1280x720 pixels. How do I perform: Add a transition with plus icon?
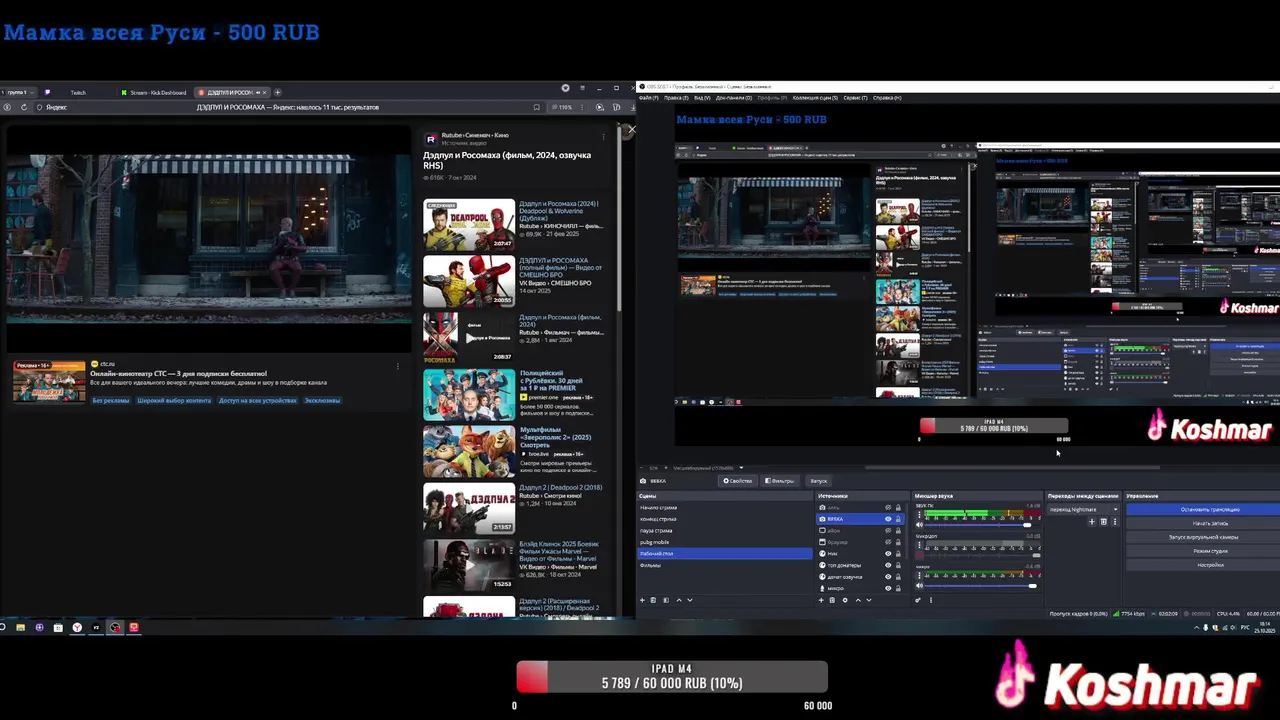pyautogui.click(x=1092, y=521)
